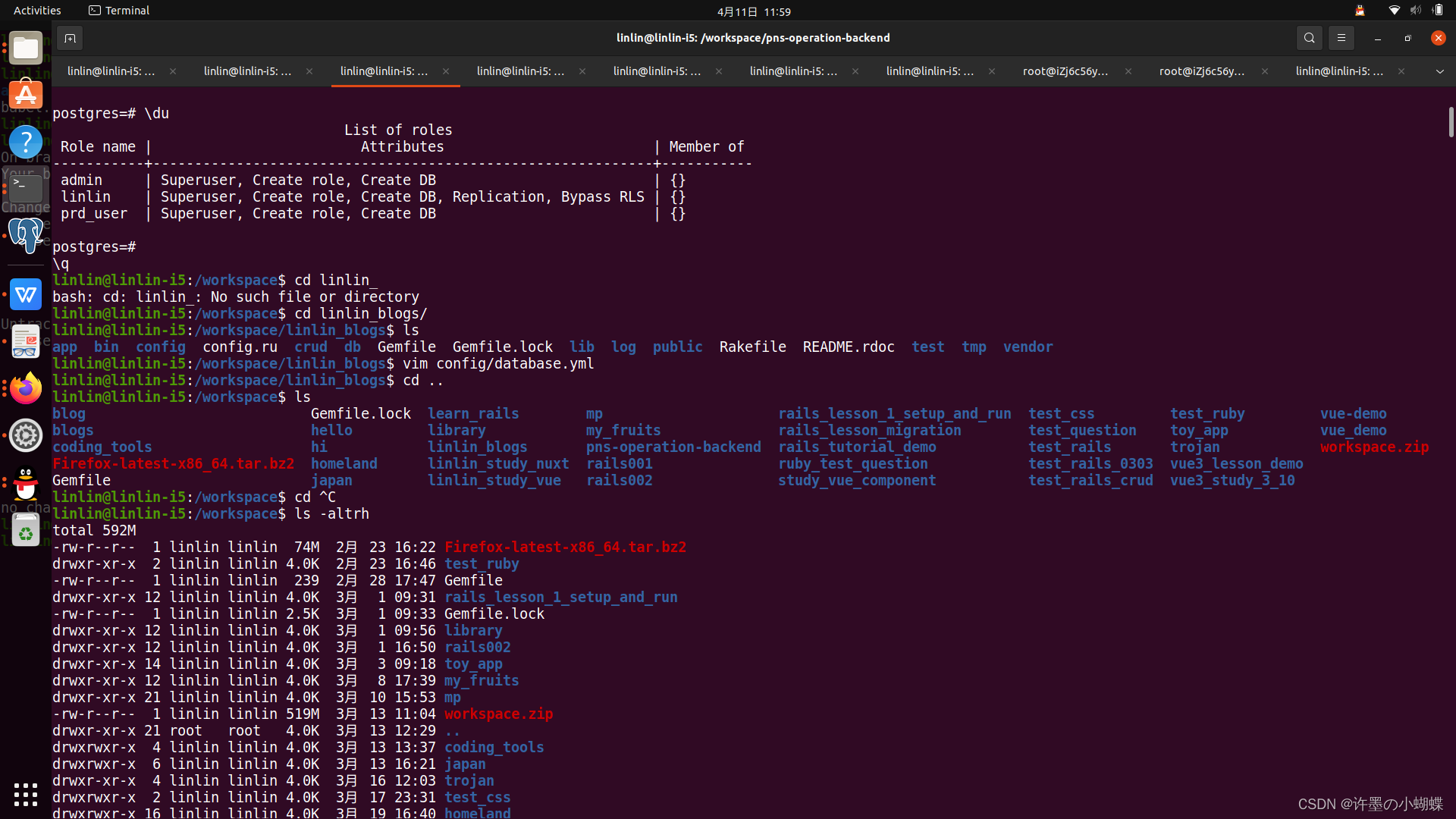Click the terminal vertical scrollbar

click(x=1450, y=121)
